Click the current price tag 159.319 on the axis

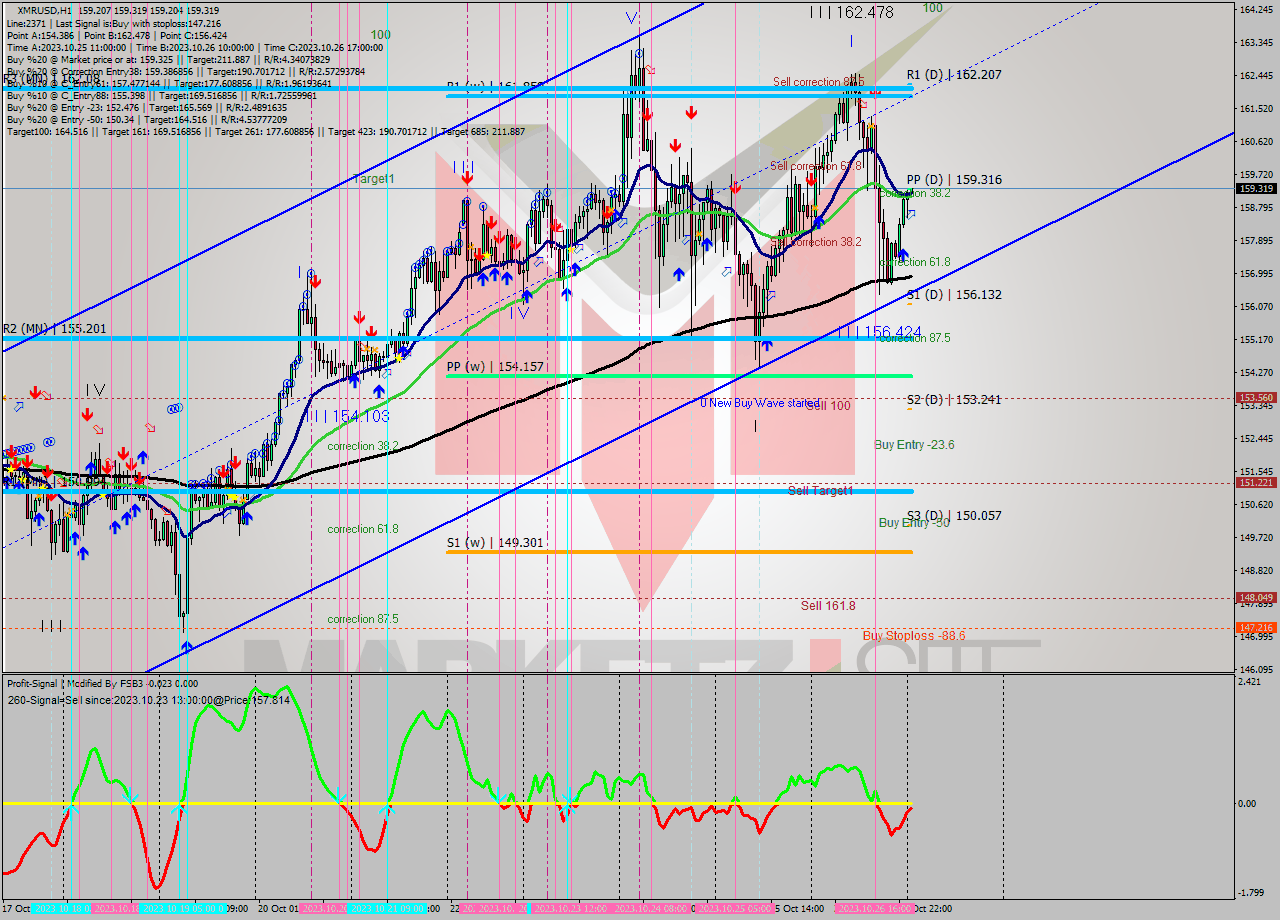coord(1256,188)
